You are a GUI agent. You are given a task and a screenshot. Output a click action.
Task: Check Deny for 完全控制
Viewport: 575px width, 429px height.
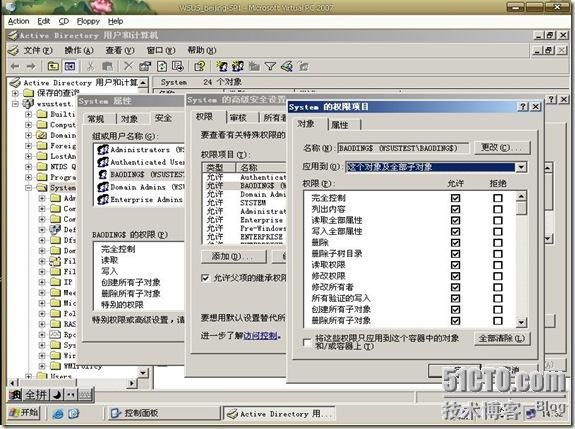[498, 198]
